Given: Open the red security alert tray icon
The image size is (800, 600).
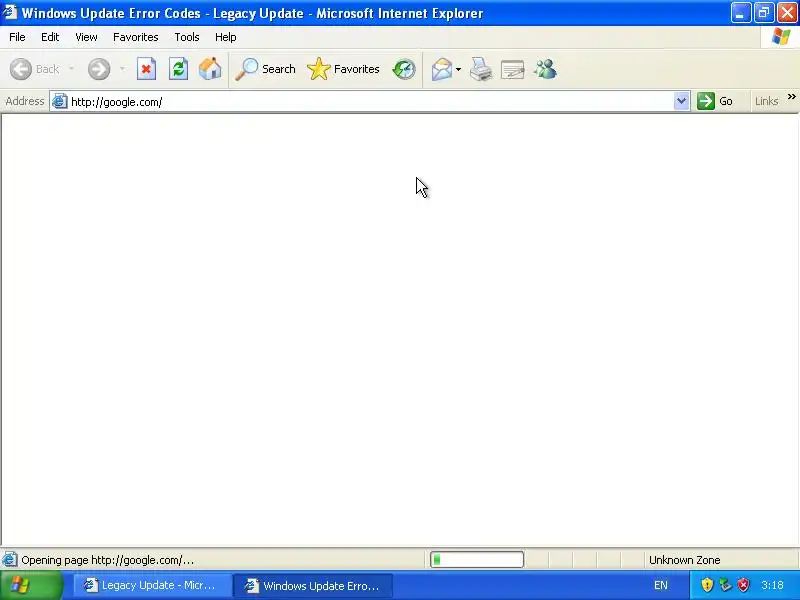Looking at the screenshot, I should point(743,585).
